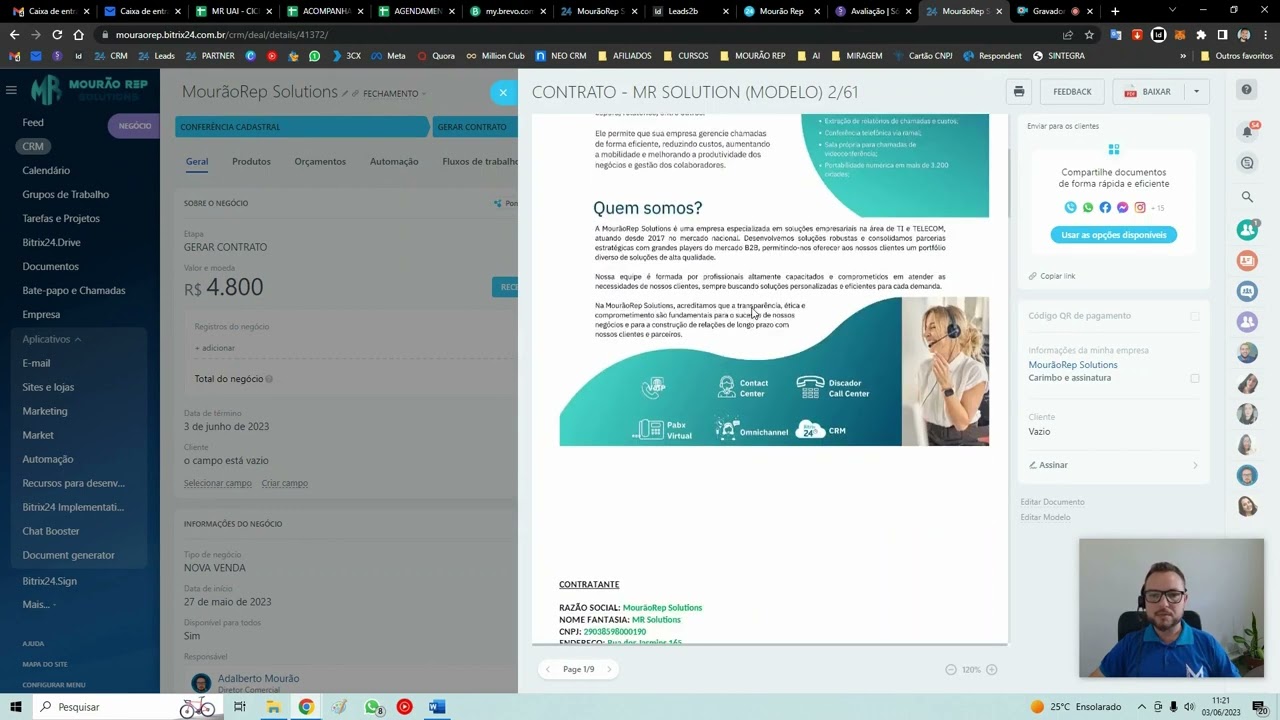Screen dimensions: 1280x720
Task: Open the Chrome extensions puzzle icon
Action: click(x=1201, y=34)
